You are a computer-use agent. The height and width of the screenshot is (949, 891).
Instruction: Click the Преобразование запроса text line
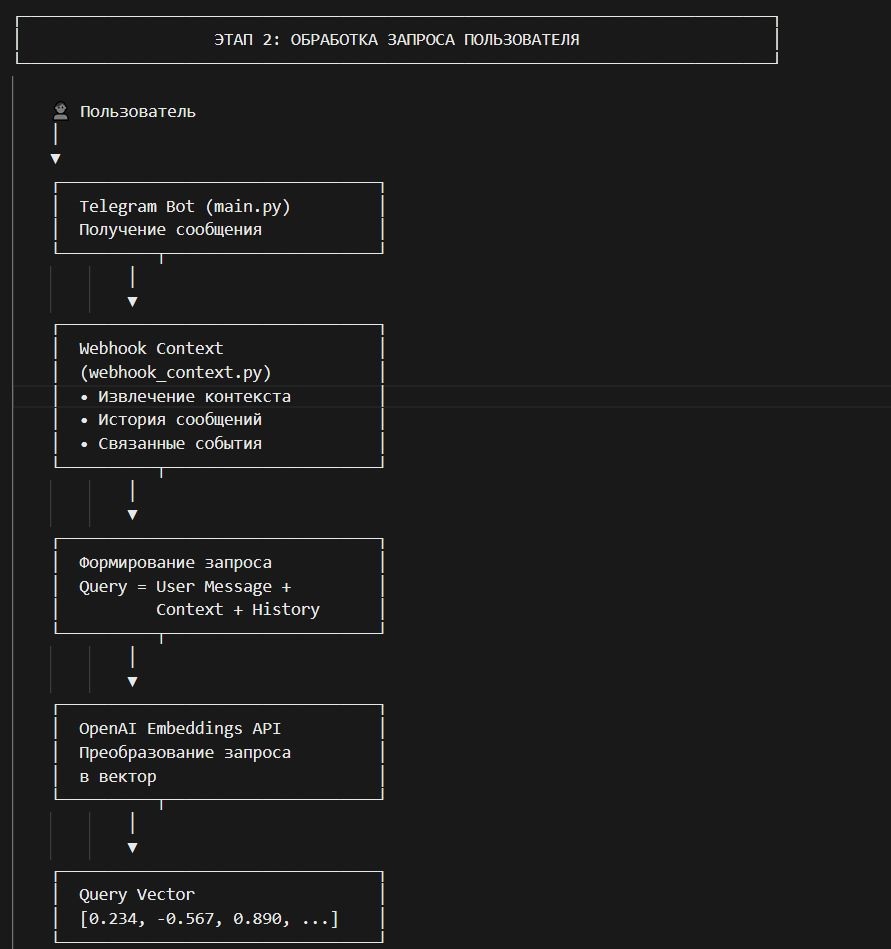click(185, 752)
